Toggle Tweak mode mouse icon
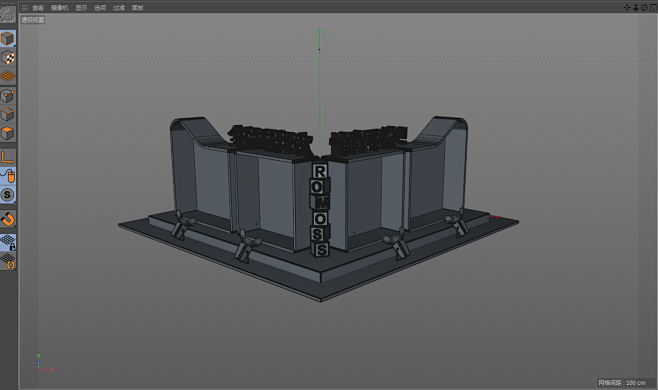This screenshot has width=658, height=390. click(x=8, y=176)
